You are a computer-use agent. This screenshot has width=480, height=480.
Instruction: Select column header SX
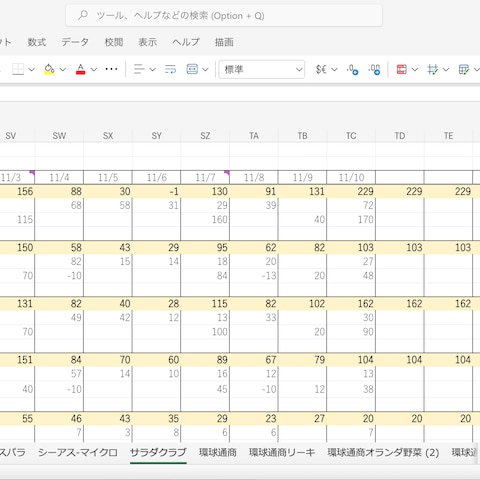(x=108, y=136)
